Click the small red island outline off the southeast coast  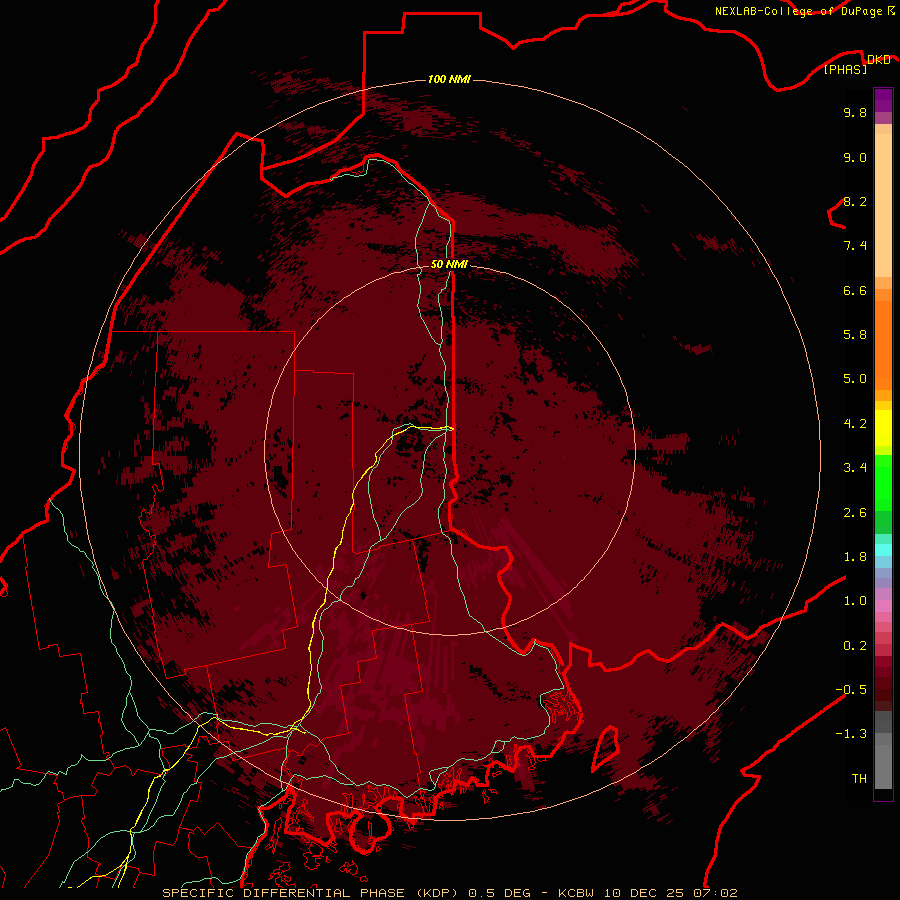(x=606, y=749)
